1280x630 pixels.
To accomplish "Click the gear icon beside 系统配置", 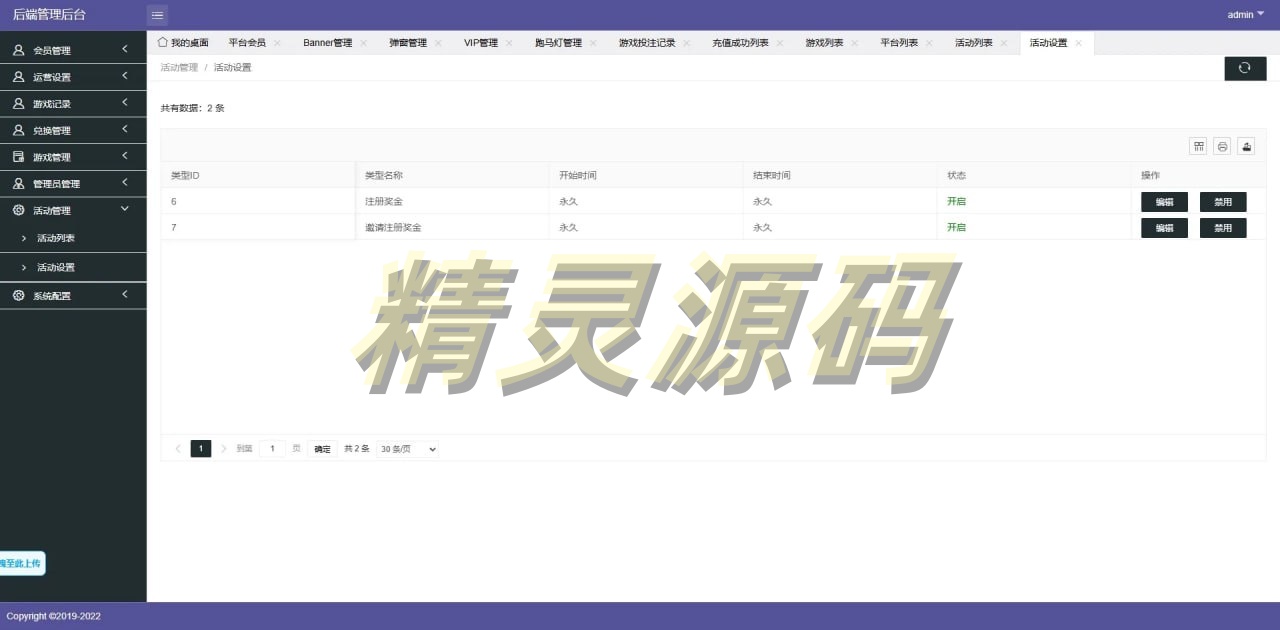I will [18, 295].
